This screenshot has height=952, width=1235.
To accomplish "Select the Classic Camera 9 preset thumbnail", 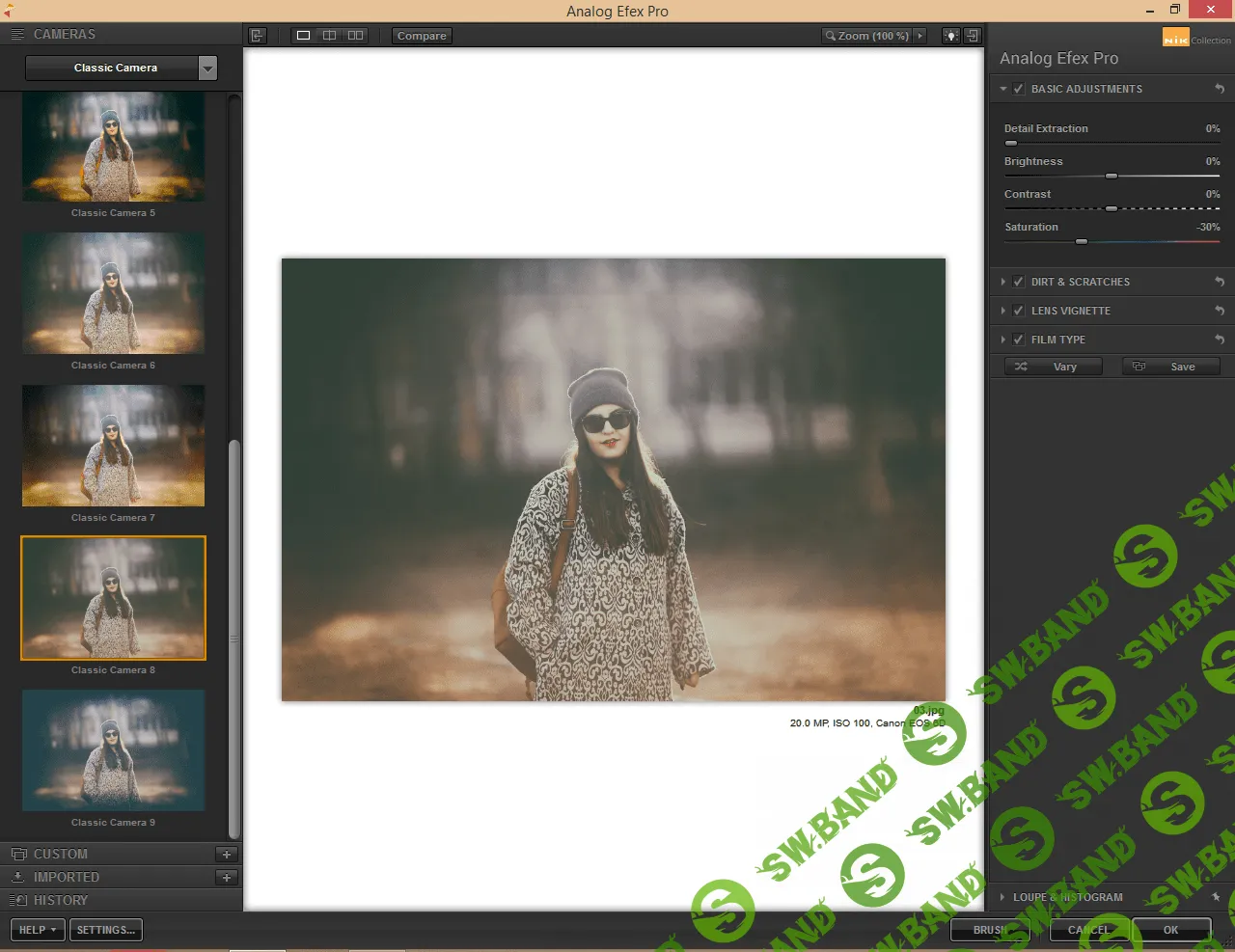I will tap(113, 750).
